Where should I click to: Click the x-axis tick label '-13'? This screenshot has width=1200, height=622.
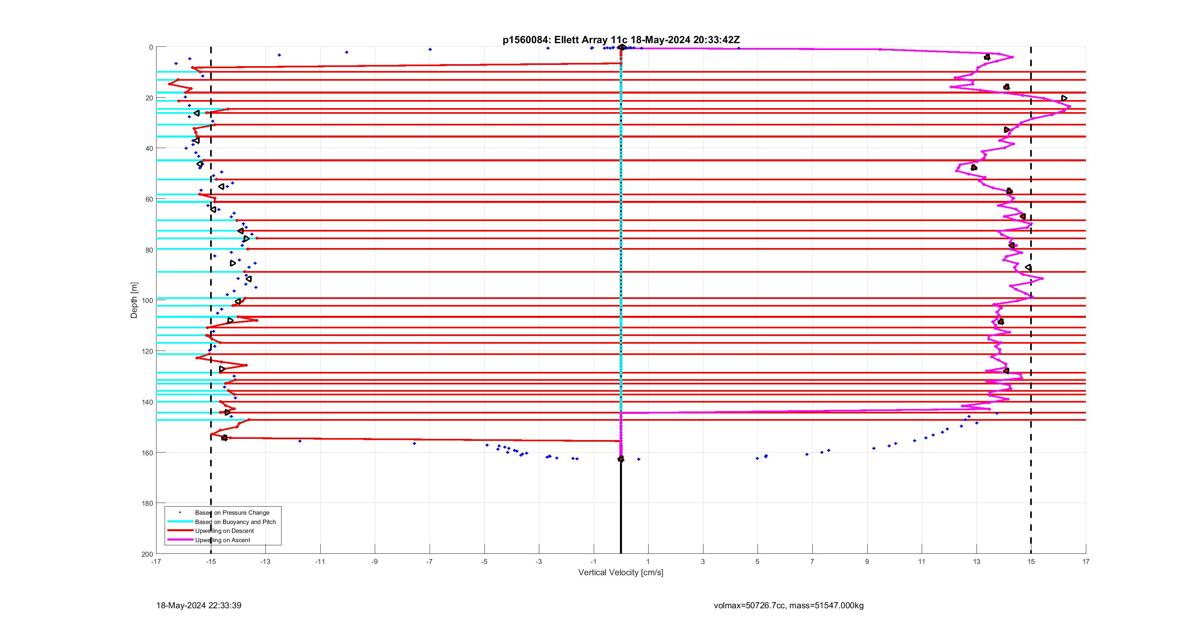click(265, 561)
